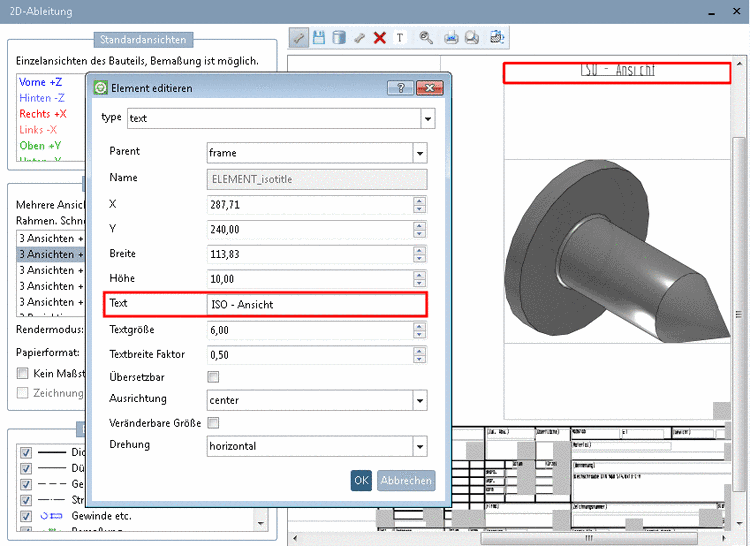Image resolution: width=750 pixels, height=546 pixels.
Task: Open the type dropdown
Action: point(428,119)
